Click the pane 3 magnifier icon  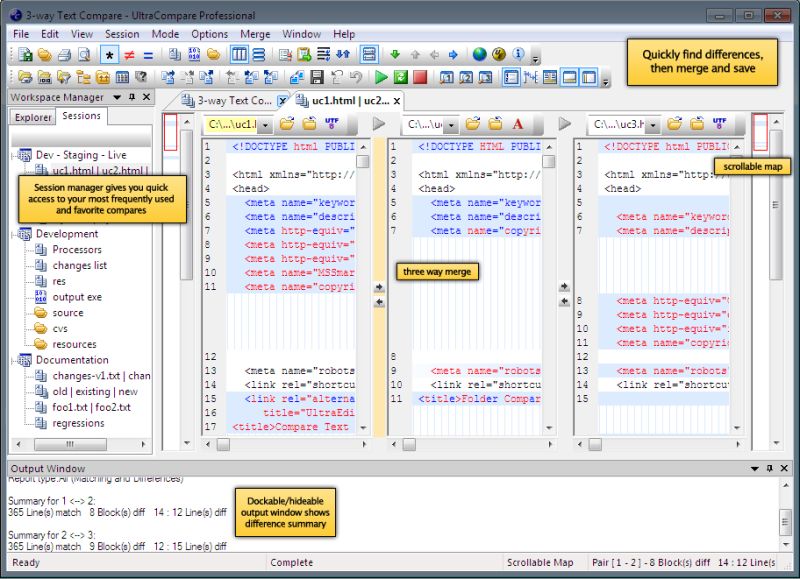[x=485, y=78]
